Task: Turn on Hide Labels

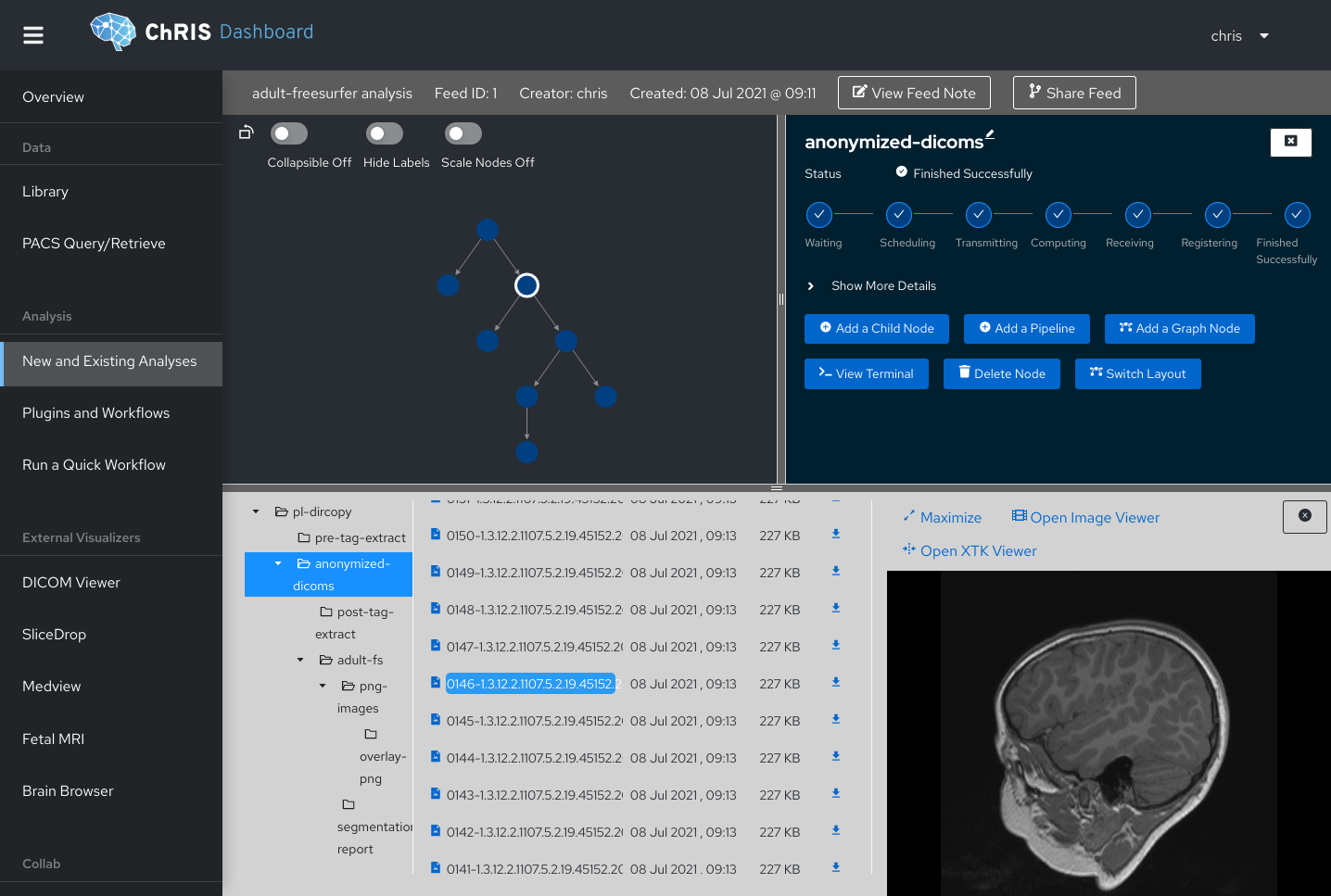Action: pos(385,133)
